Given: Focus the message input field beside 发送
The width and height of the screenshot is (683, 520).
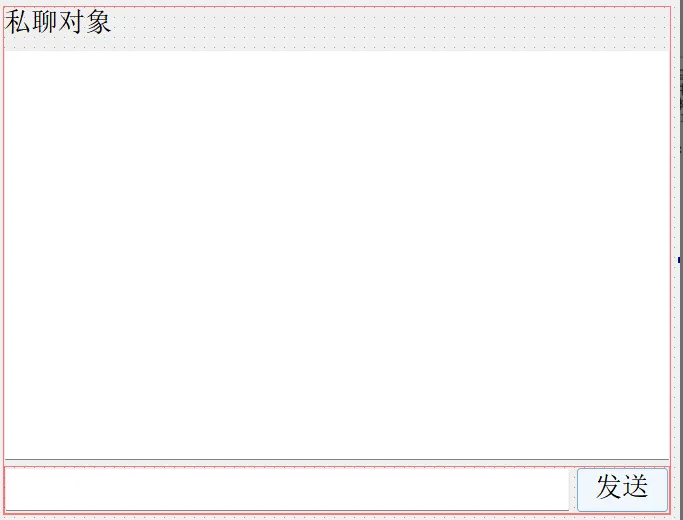Looking at the screenshot, I should 287,489.
